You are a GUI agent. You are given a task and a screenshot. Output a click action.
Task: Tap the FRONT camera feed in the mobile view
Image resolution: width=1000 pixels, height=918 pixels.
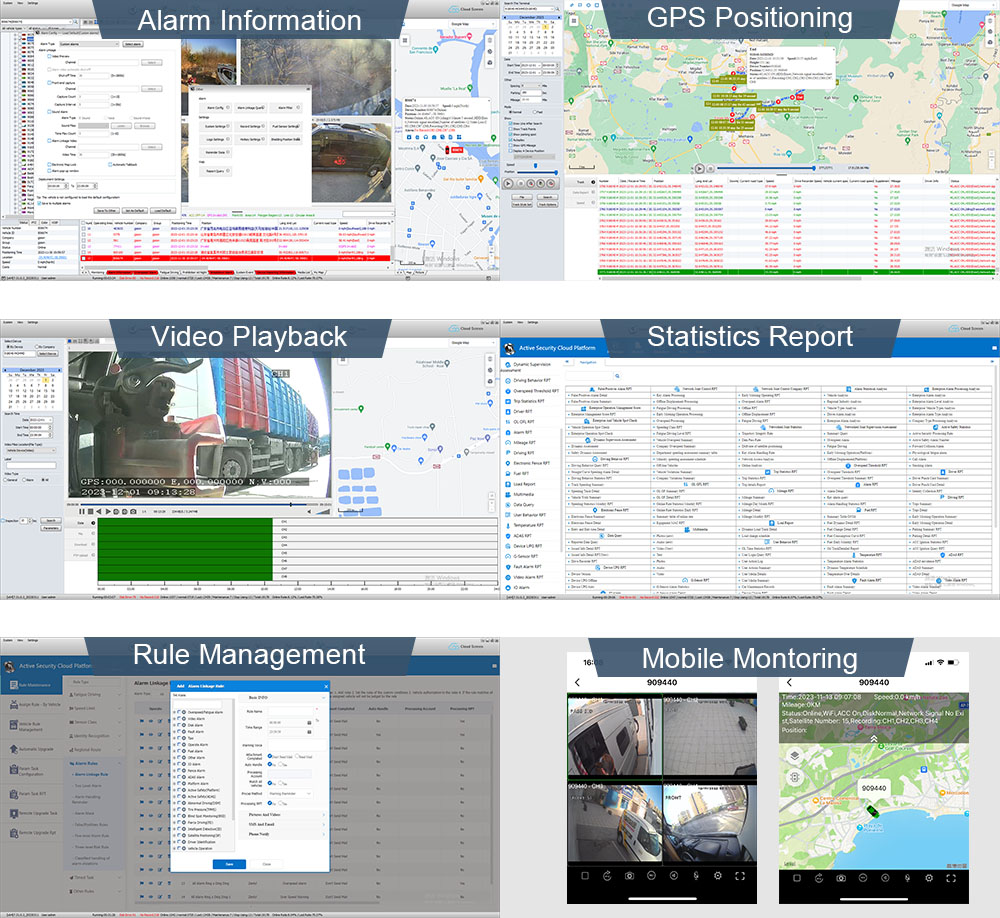pos(710,823)
